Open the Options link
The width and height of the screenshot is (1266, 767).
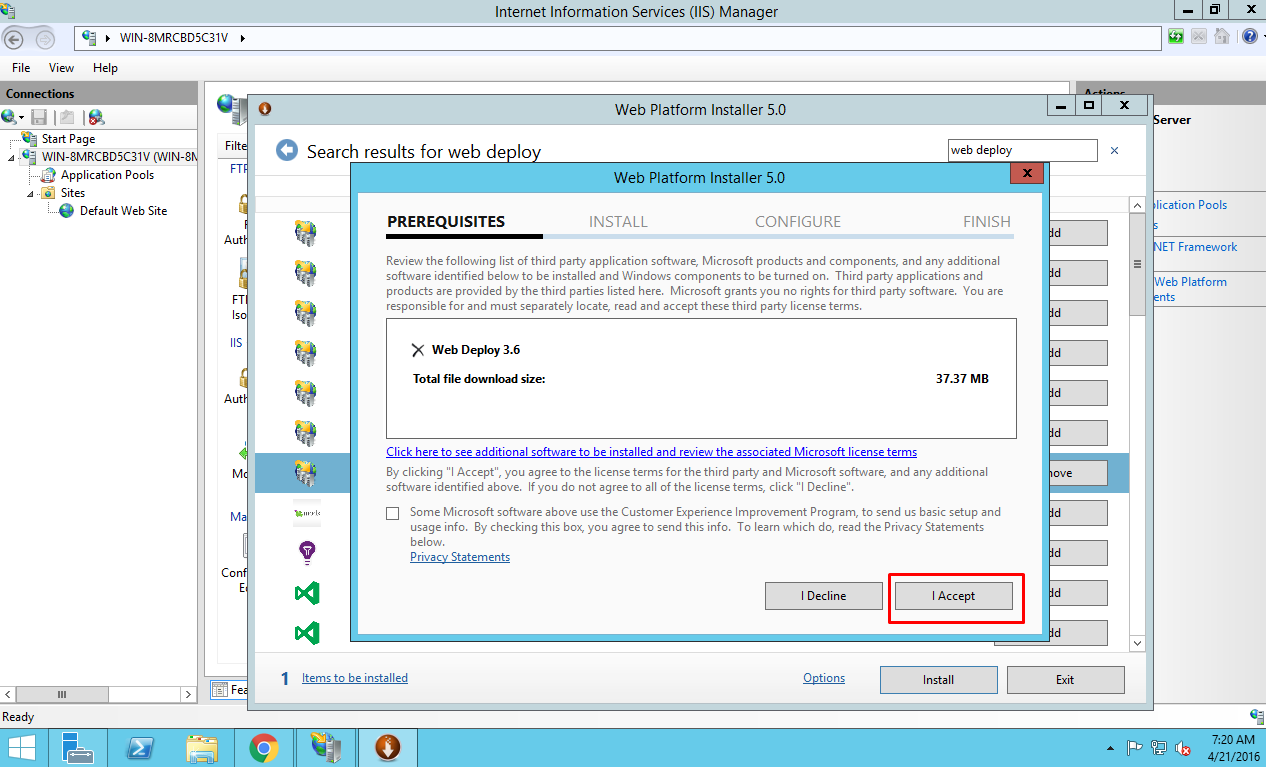tap(824, 678)
